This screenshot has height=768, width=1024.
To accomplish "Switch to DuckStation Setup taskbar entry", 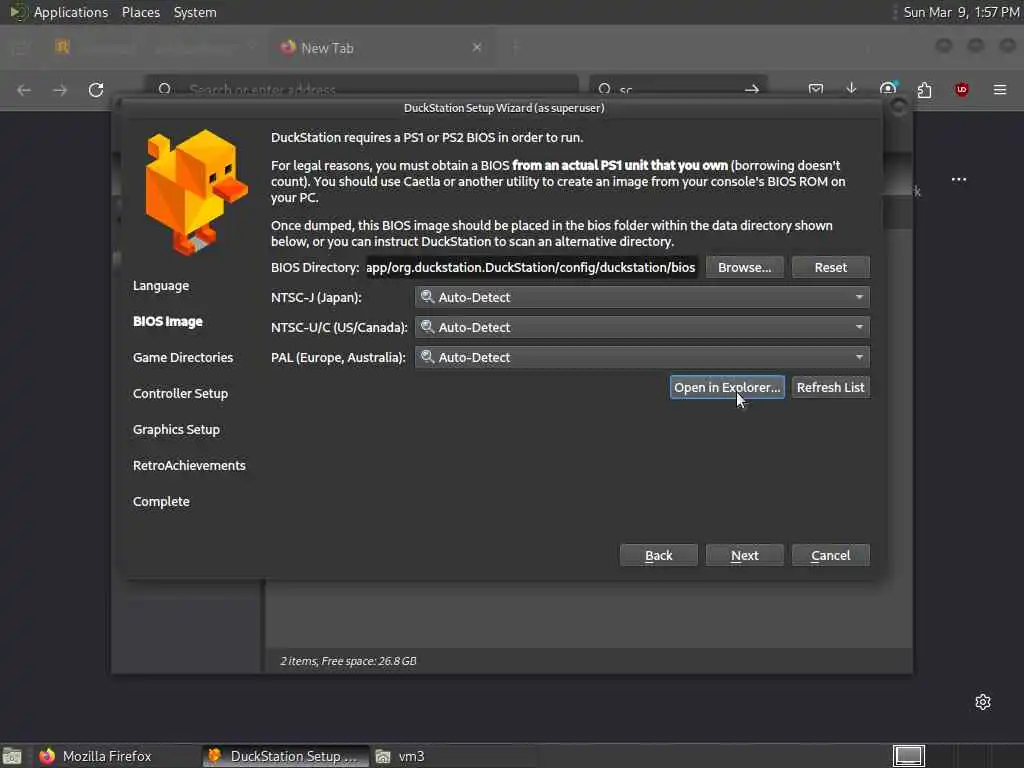I will [284, 756].
